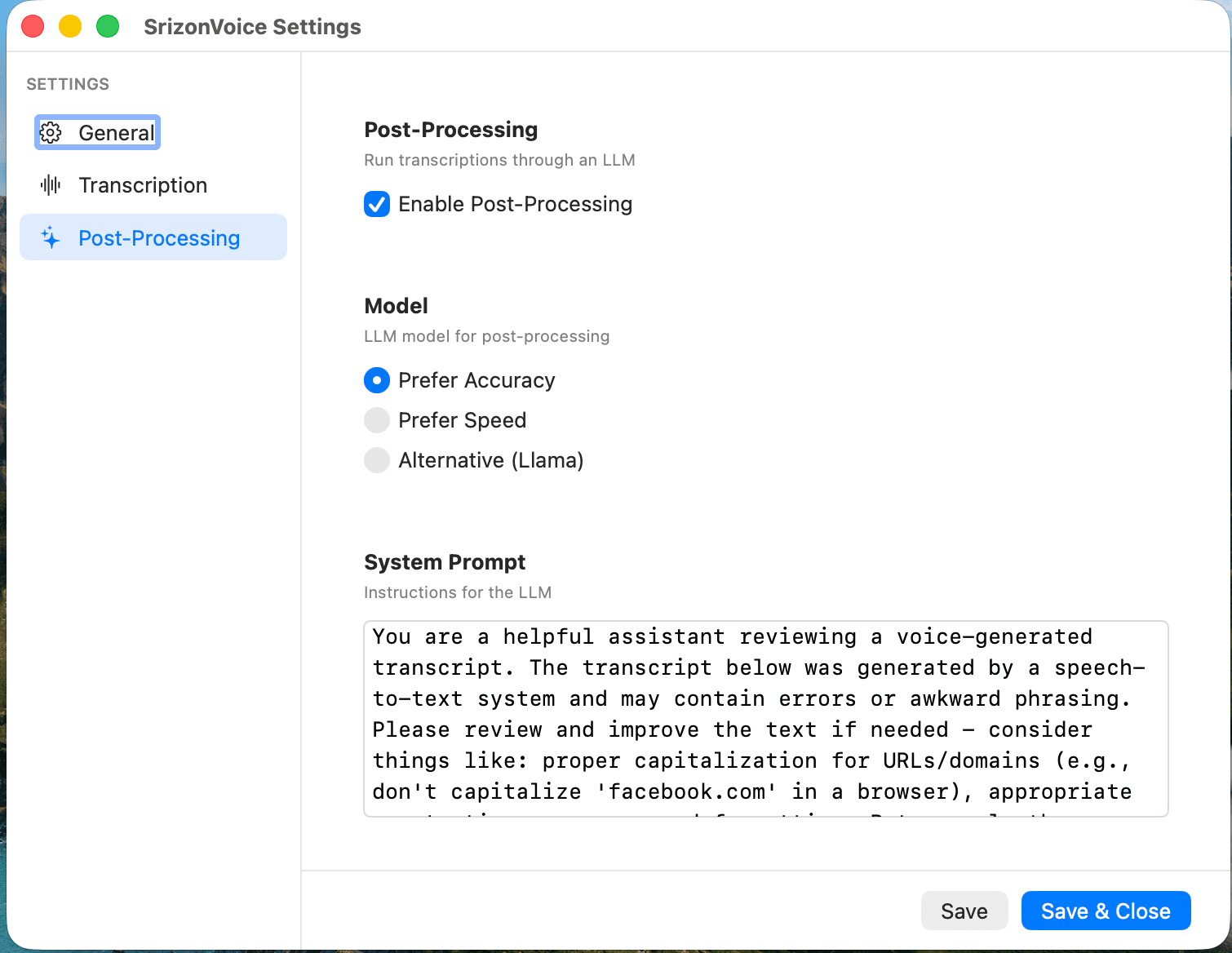Select the Prefer Accuracy model option
Viewport: 1232px width, 953px height.
click(377, 380)
